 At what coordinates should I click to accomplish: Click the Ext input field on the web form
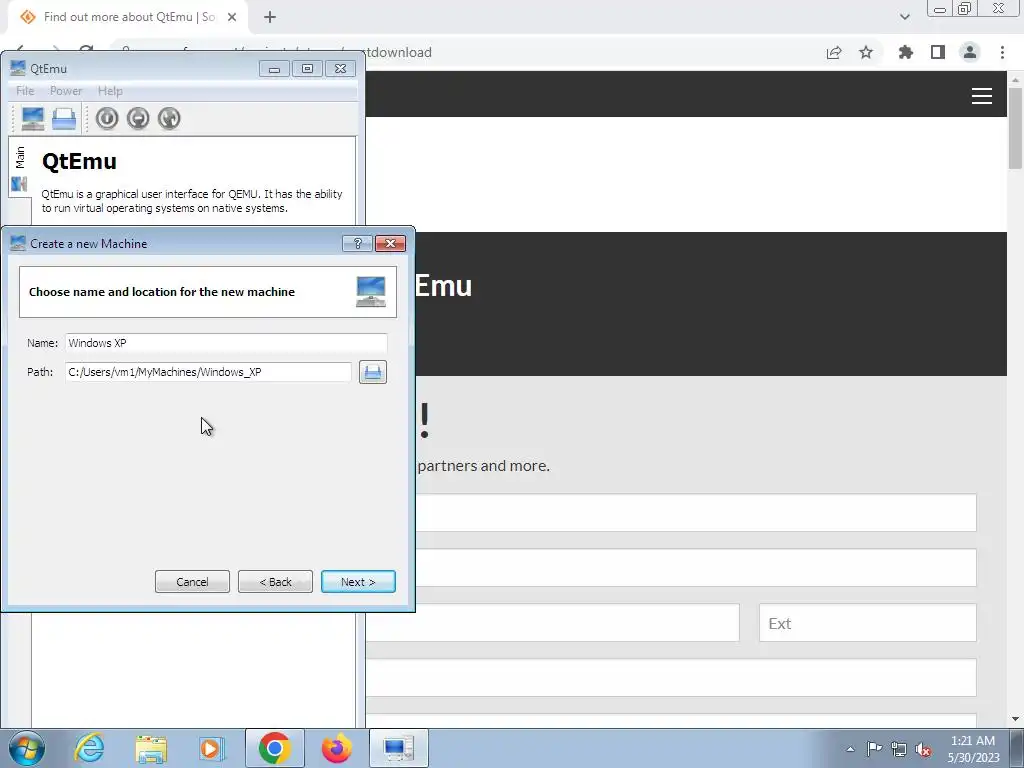tap(867, 623)
